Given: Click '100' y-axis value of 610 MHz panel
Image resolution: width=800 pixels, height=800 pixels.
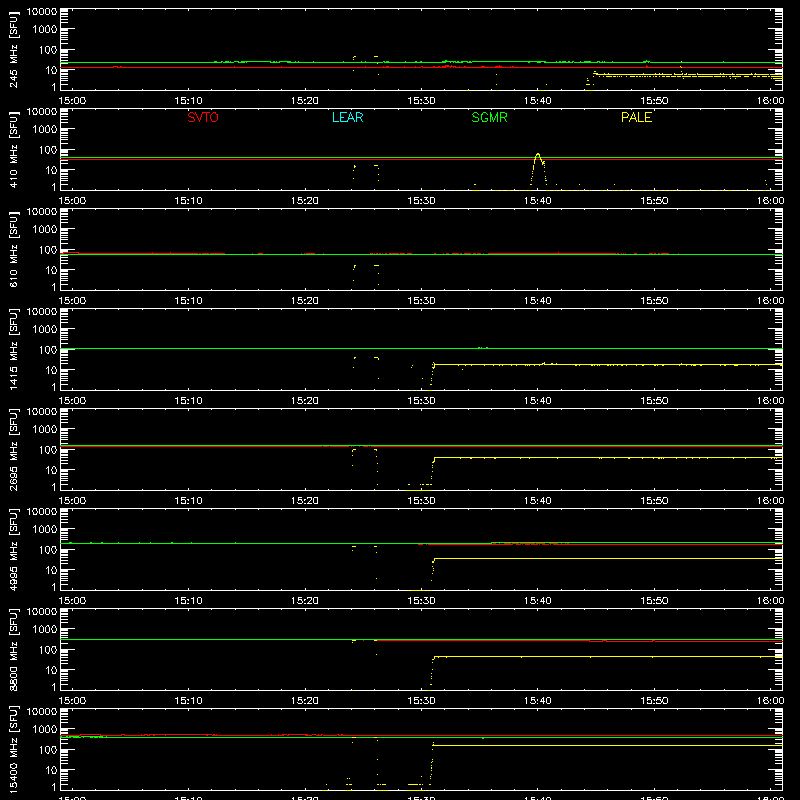Looking at the screenshot, I should (x=48, y=250).
